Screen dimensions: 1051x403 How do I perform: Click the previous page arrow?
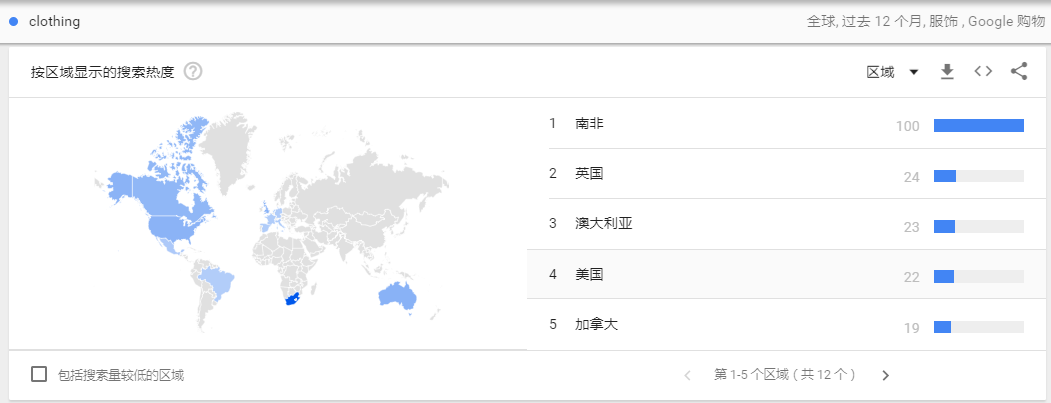coord(687,376)
